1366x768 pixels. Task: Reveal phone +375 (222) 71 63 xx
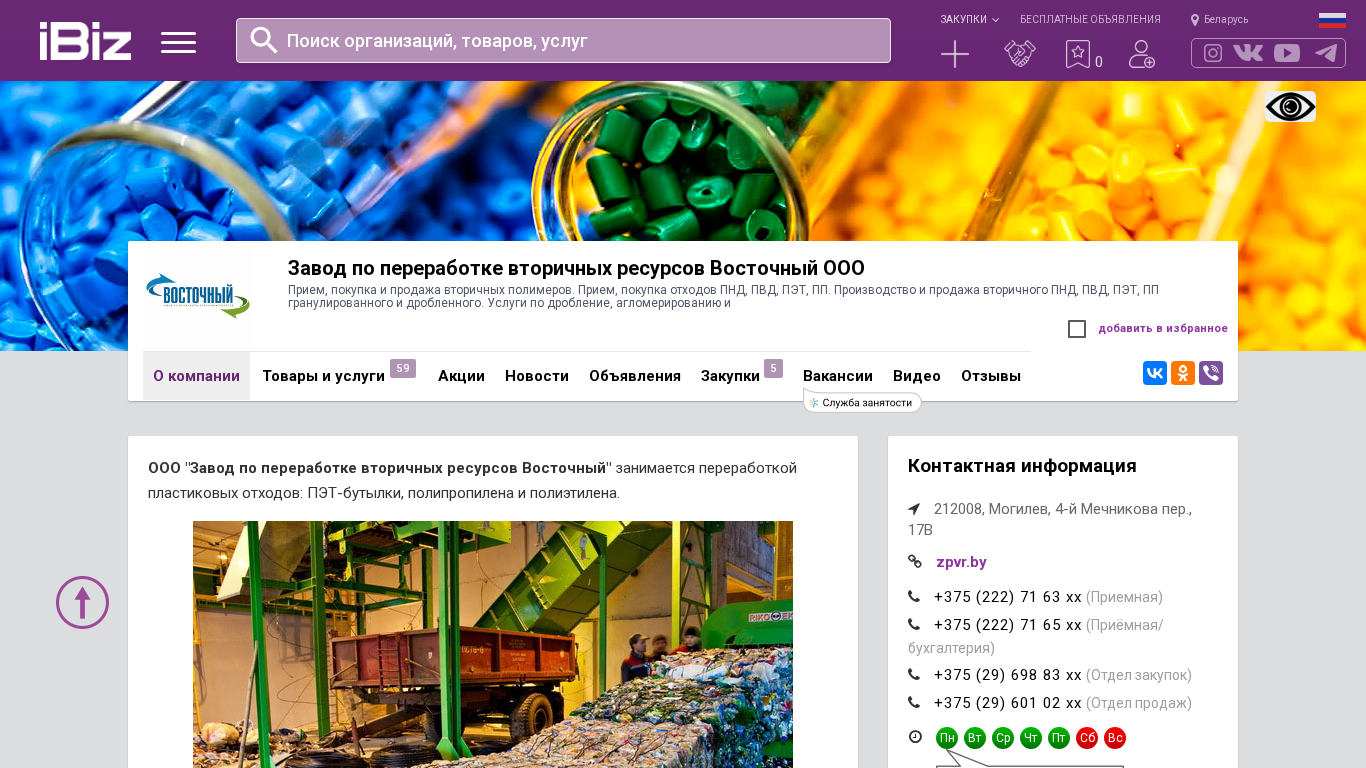coord(1008,597)
